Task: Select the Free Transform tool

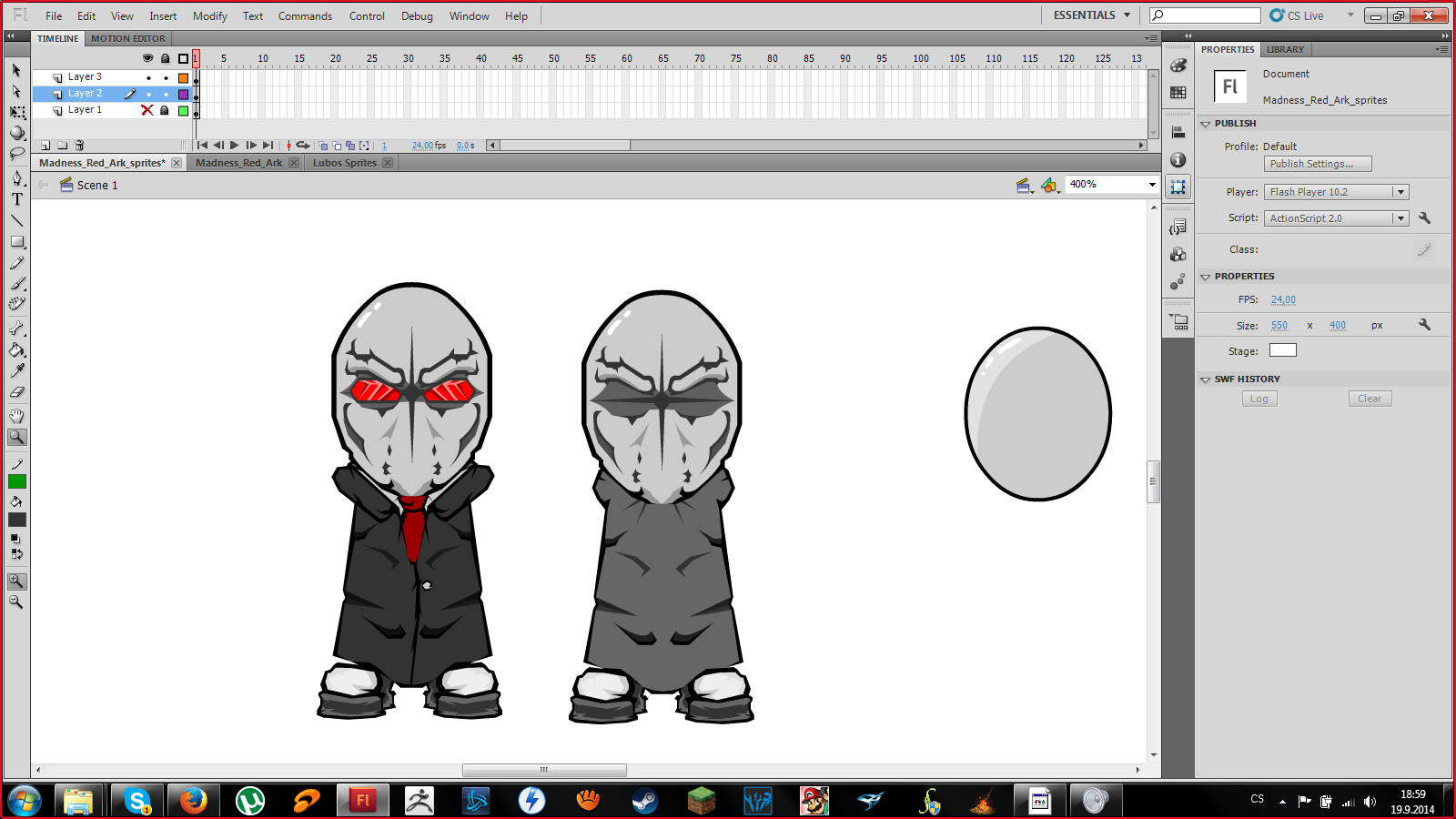Action: click(17, 113)
